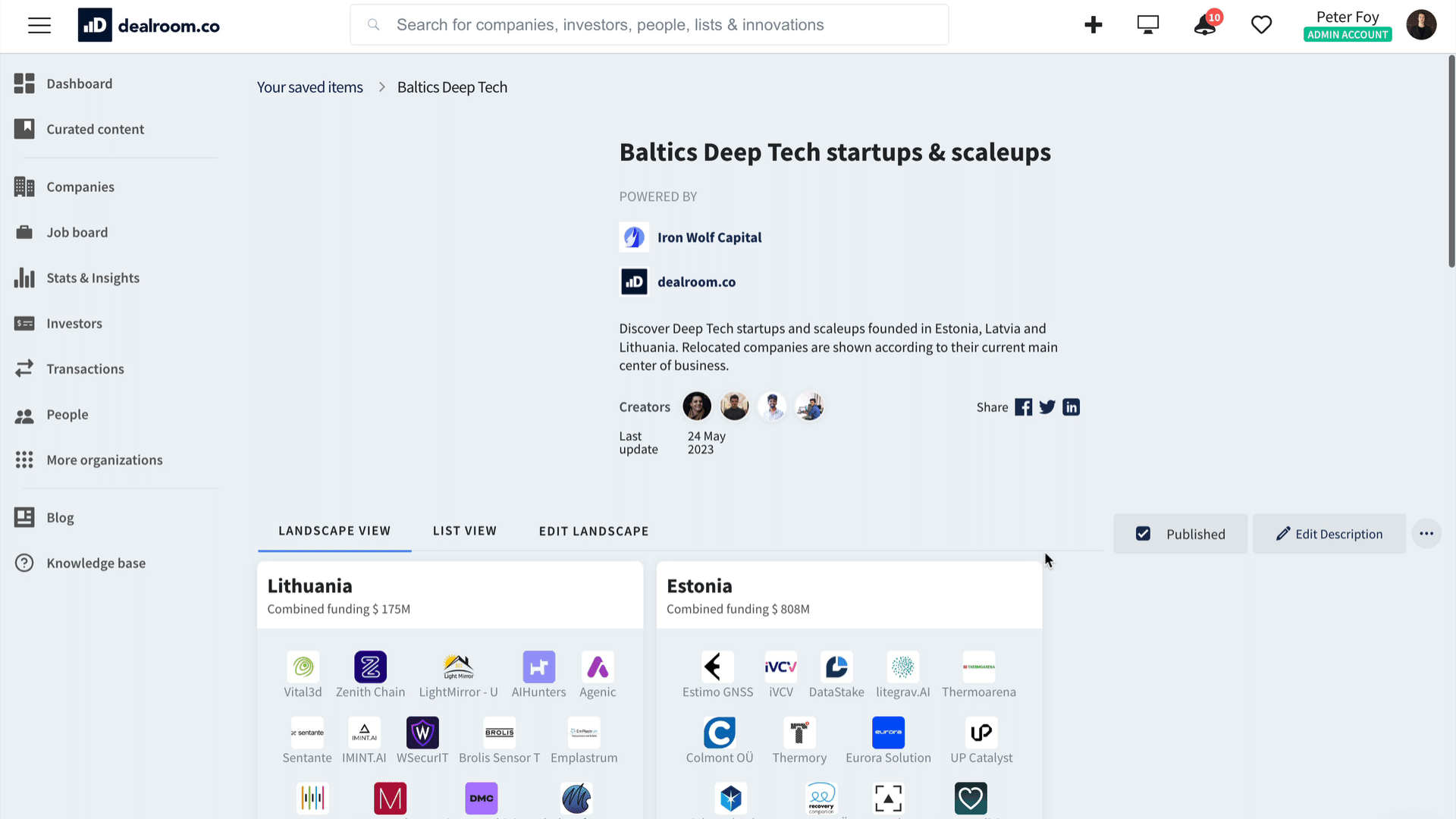The height and width of the screenshot is (819, 1456).
Task: Open the UP Catalyst company icon
Action: (x=981, y=733)
